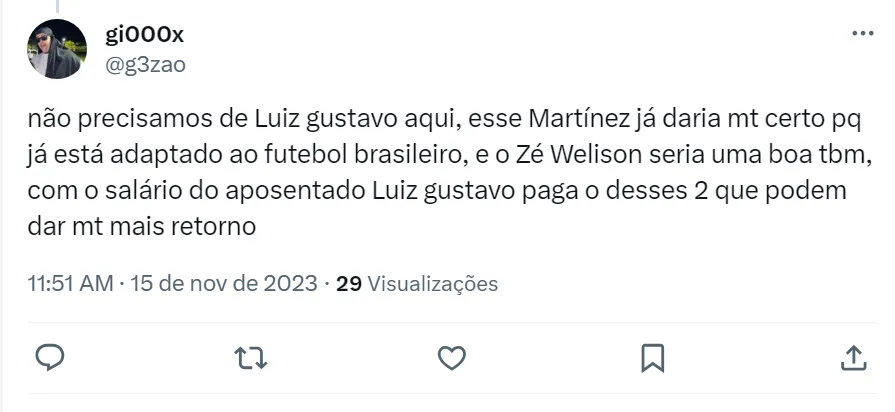Click the thread connector line above the avatar
This screenshot has height=412, width=895.
pos(58,6)
